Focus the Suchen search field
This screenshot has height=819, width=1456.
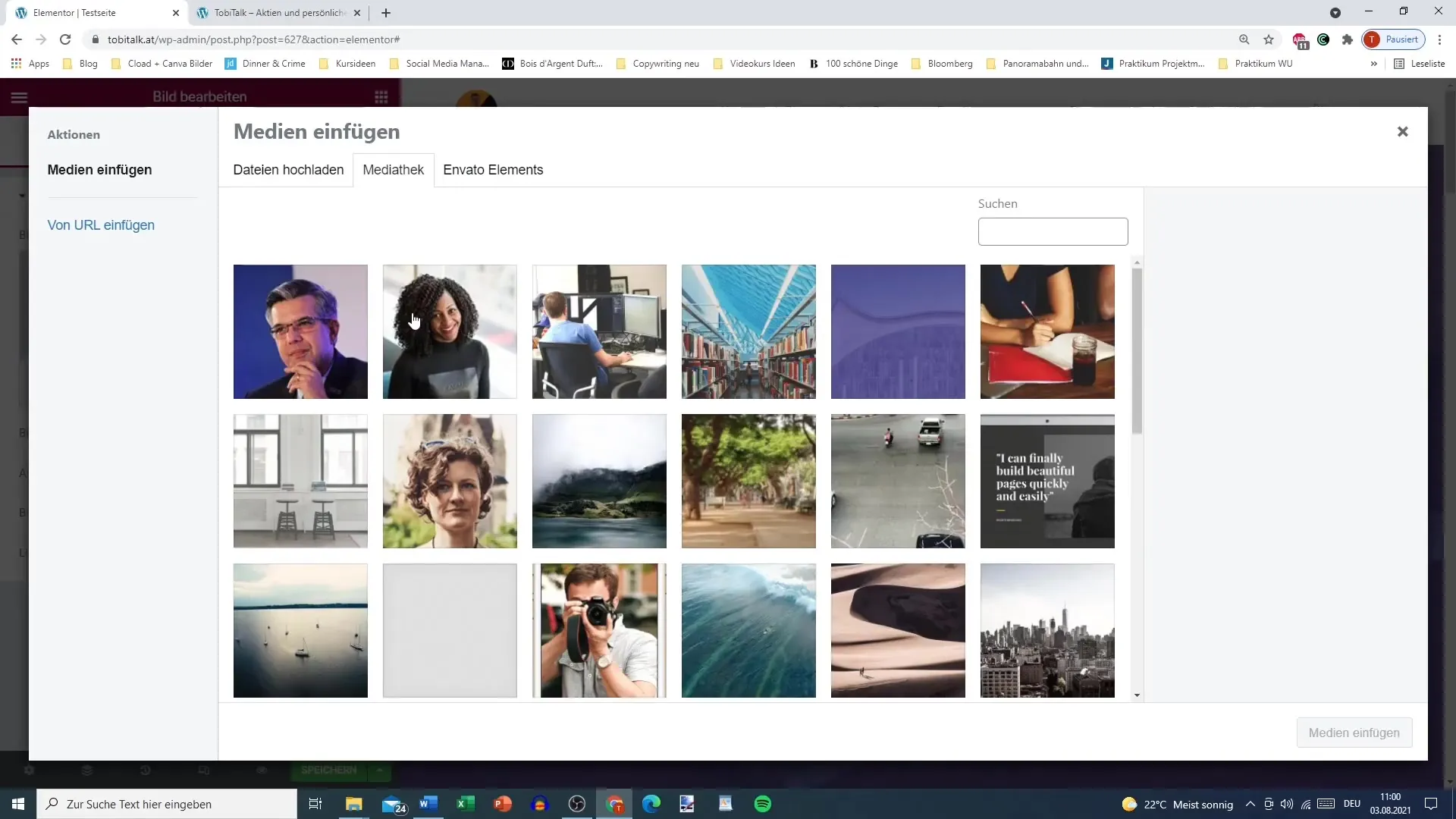[1053, 231]
